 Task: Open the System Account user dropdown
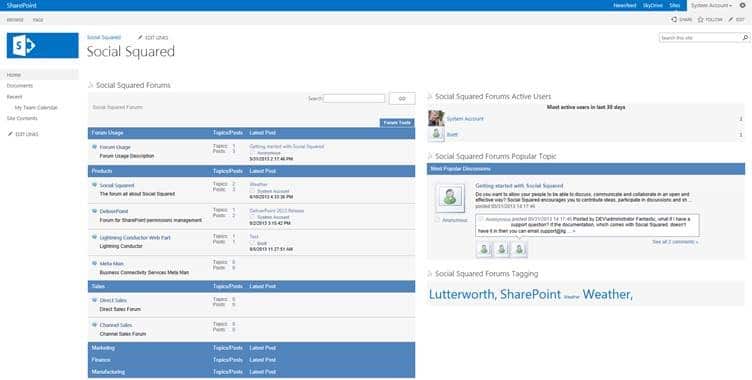click(712, 5)
